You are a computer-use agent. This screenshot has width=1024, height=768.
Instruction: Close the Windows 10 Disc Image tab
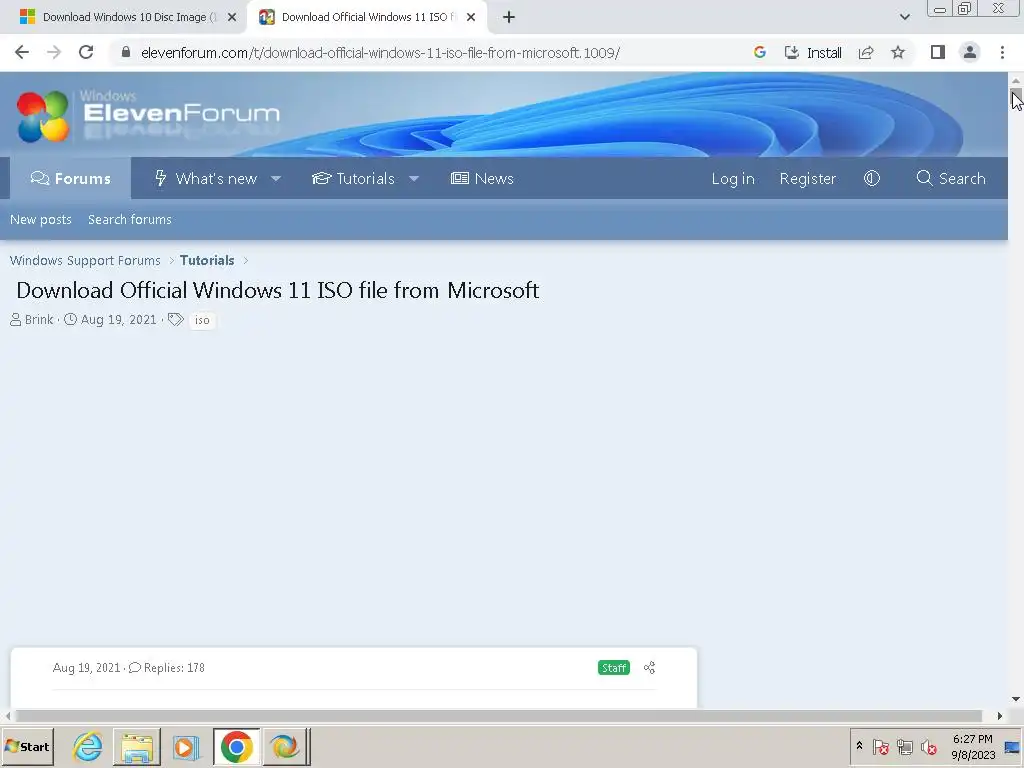[x=232, y=17]
